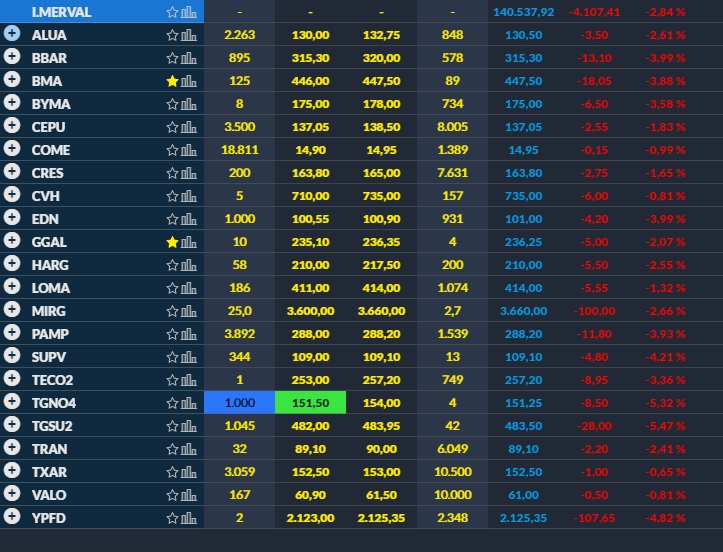Open the chart icon for BYMA

click(189, 104)
